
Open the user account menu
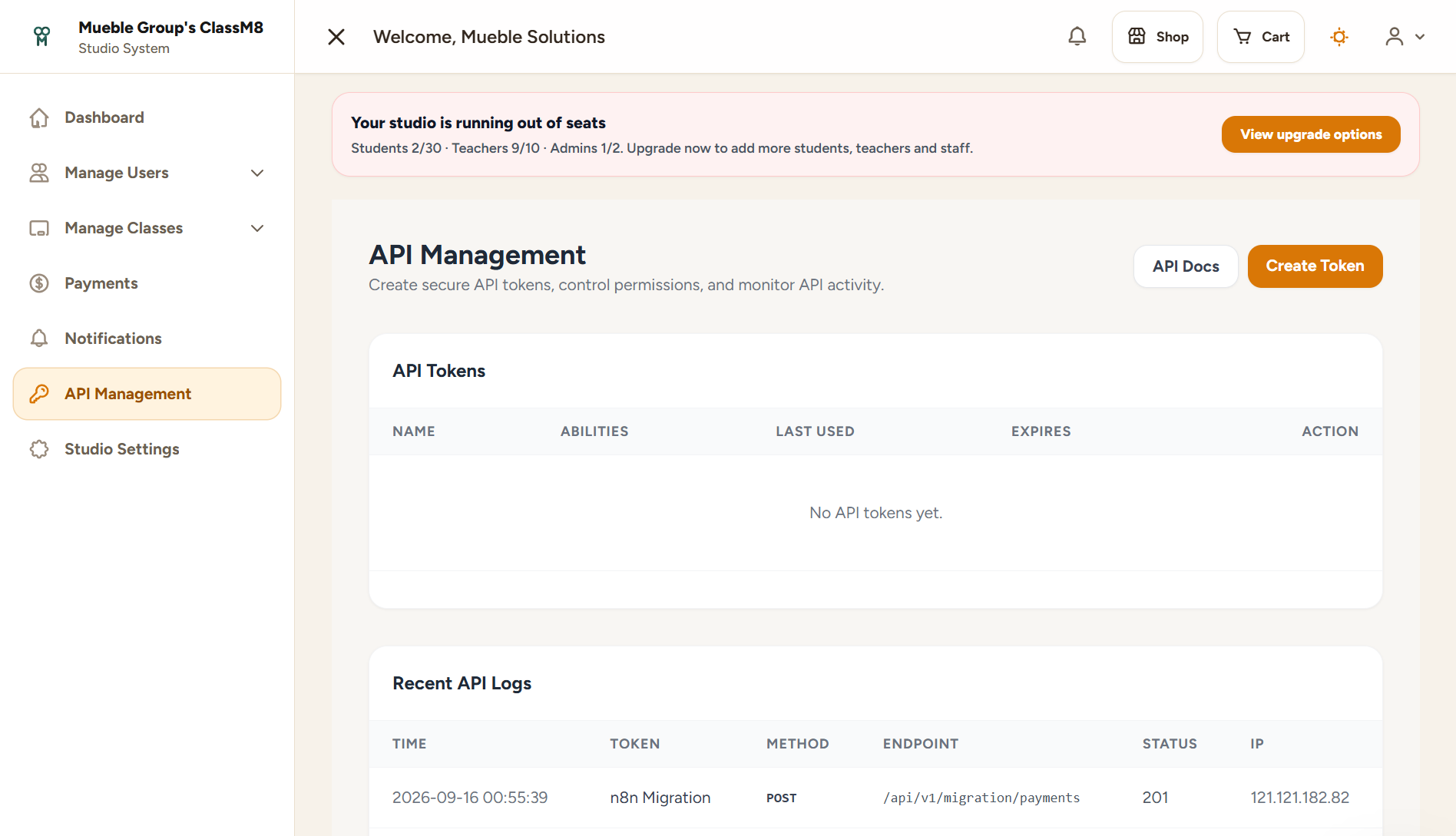(1405, 36)
